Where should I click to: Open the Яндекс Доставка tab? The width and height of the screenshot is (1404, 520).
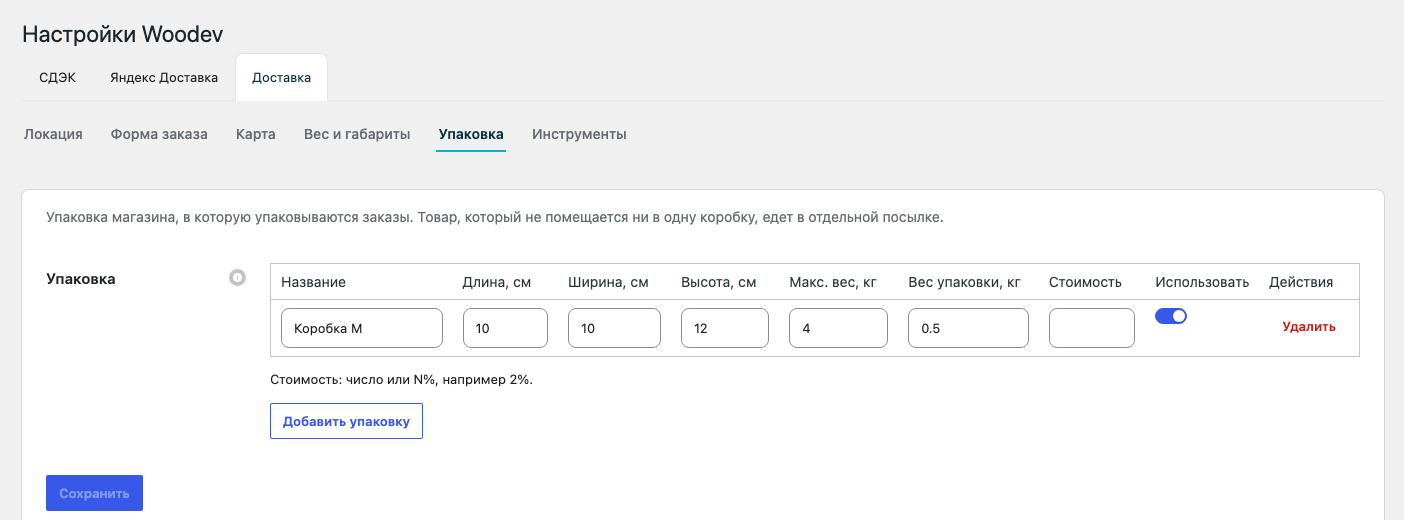click(x=164, y=78)
